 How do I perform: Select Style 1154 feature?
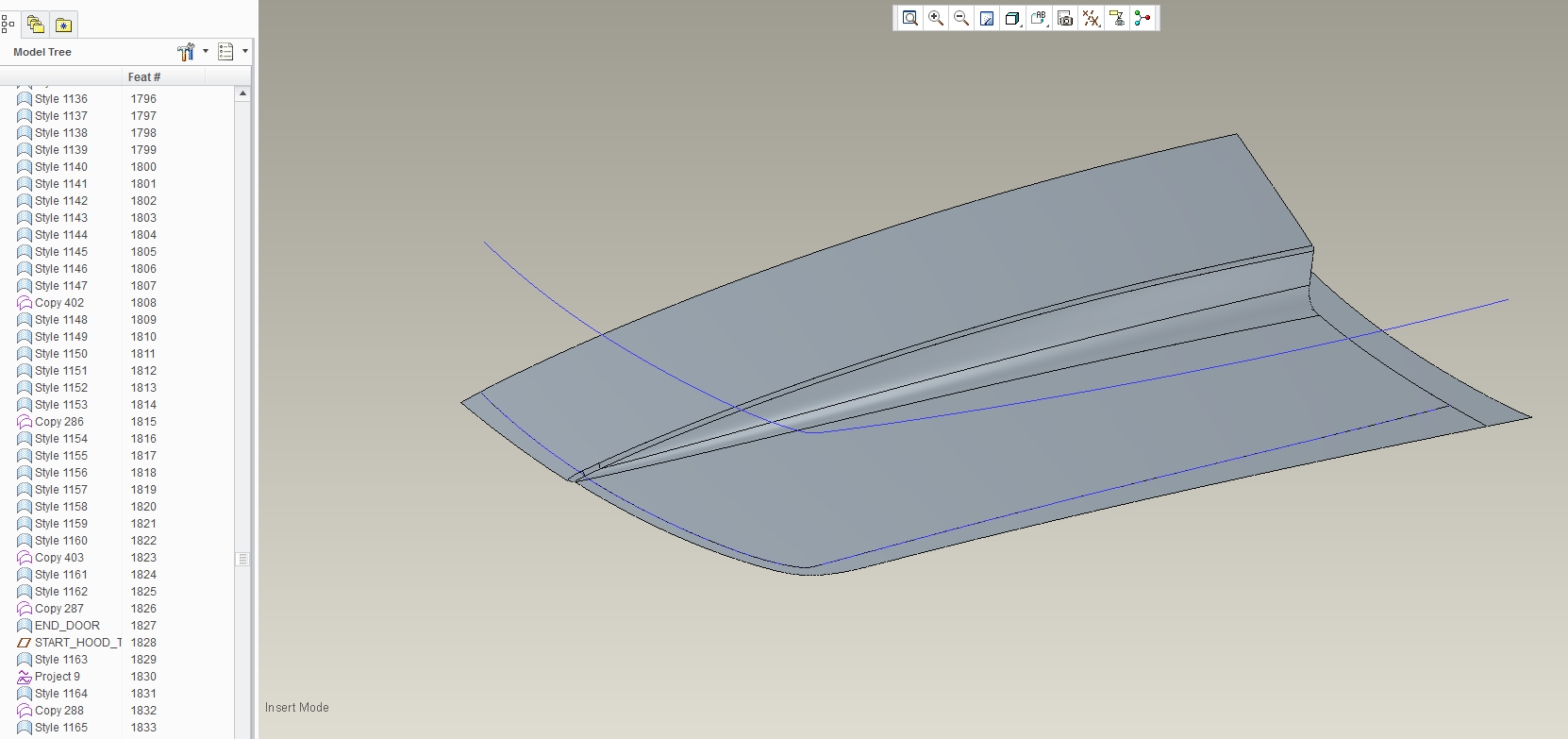[x=61, y=439]
